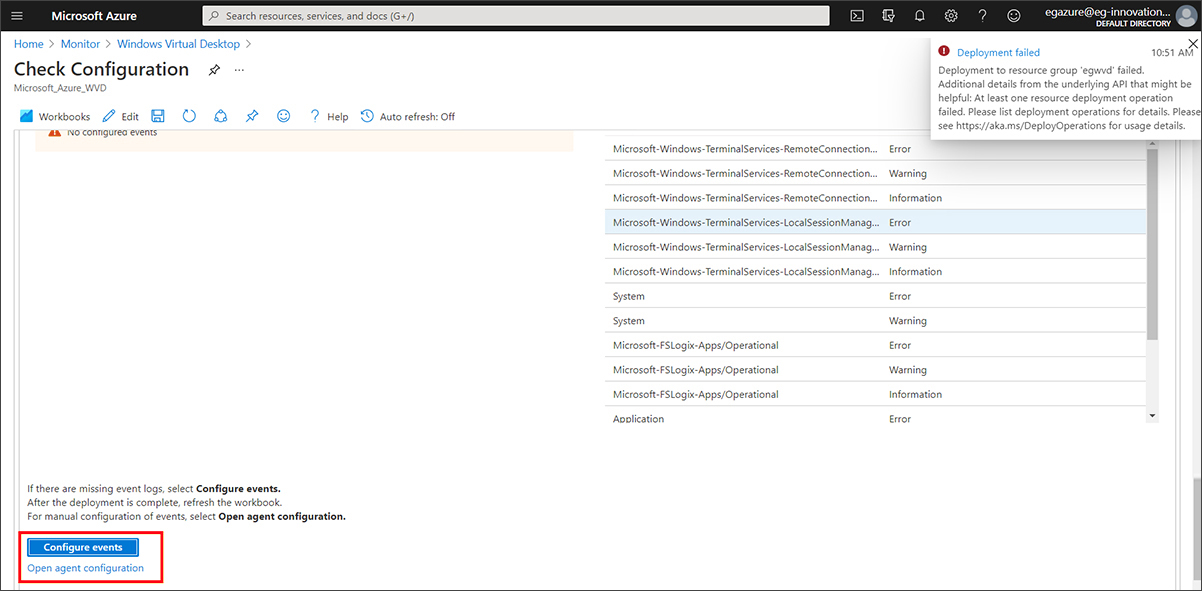Viewport: 1202px width, 591px height.
Task: Click the share icon in the workbook toolbar
Action: (220, 116)
